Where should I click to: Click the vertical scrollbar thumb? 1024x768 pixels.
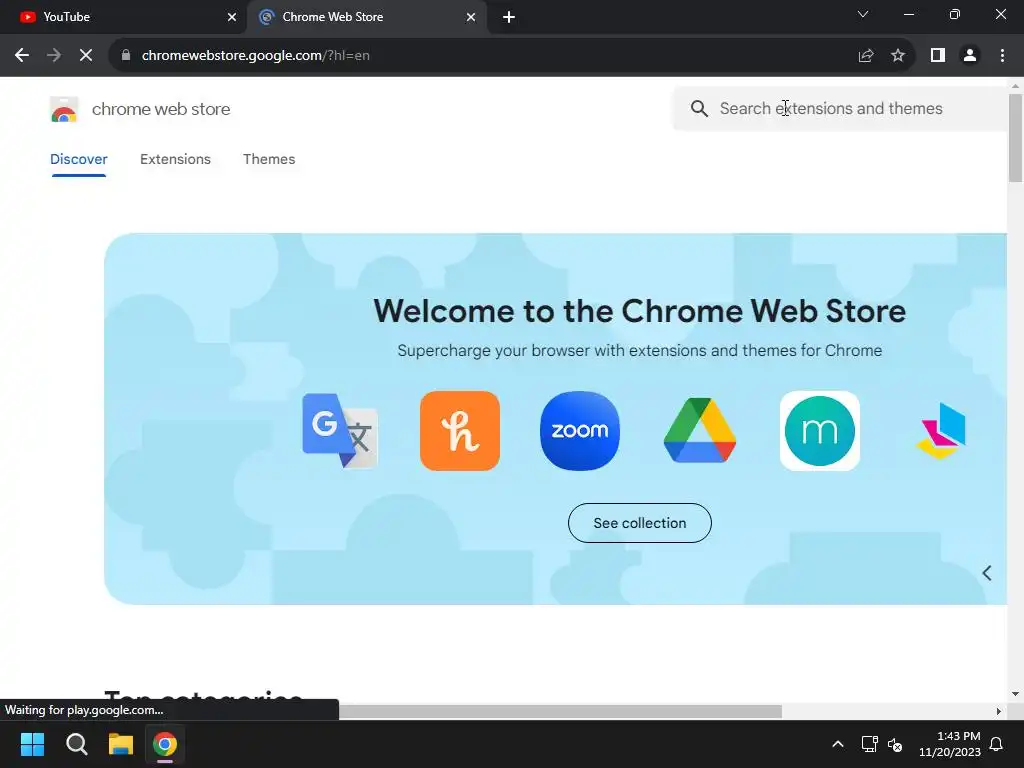coord(1015,138)
